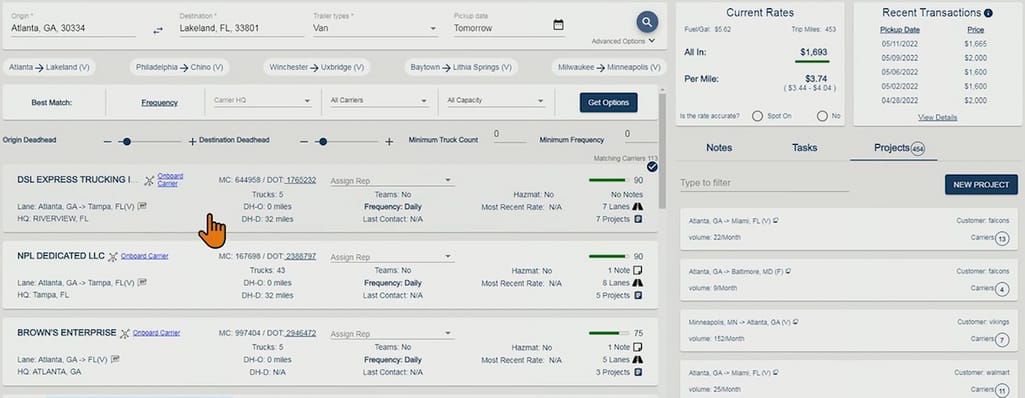Click the NEW PROJECT button
This screenshot has height=398, width=1025.
(981, 185)
